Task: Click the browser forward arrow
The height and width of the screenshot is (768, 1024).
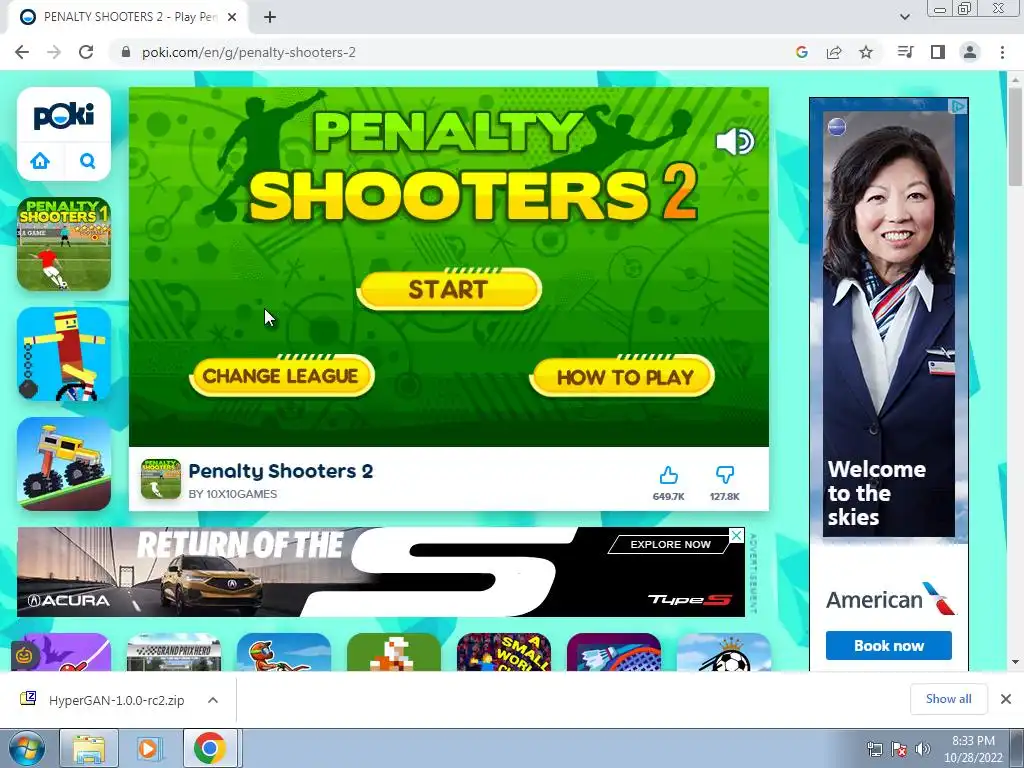Action: pos(54,52)
